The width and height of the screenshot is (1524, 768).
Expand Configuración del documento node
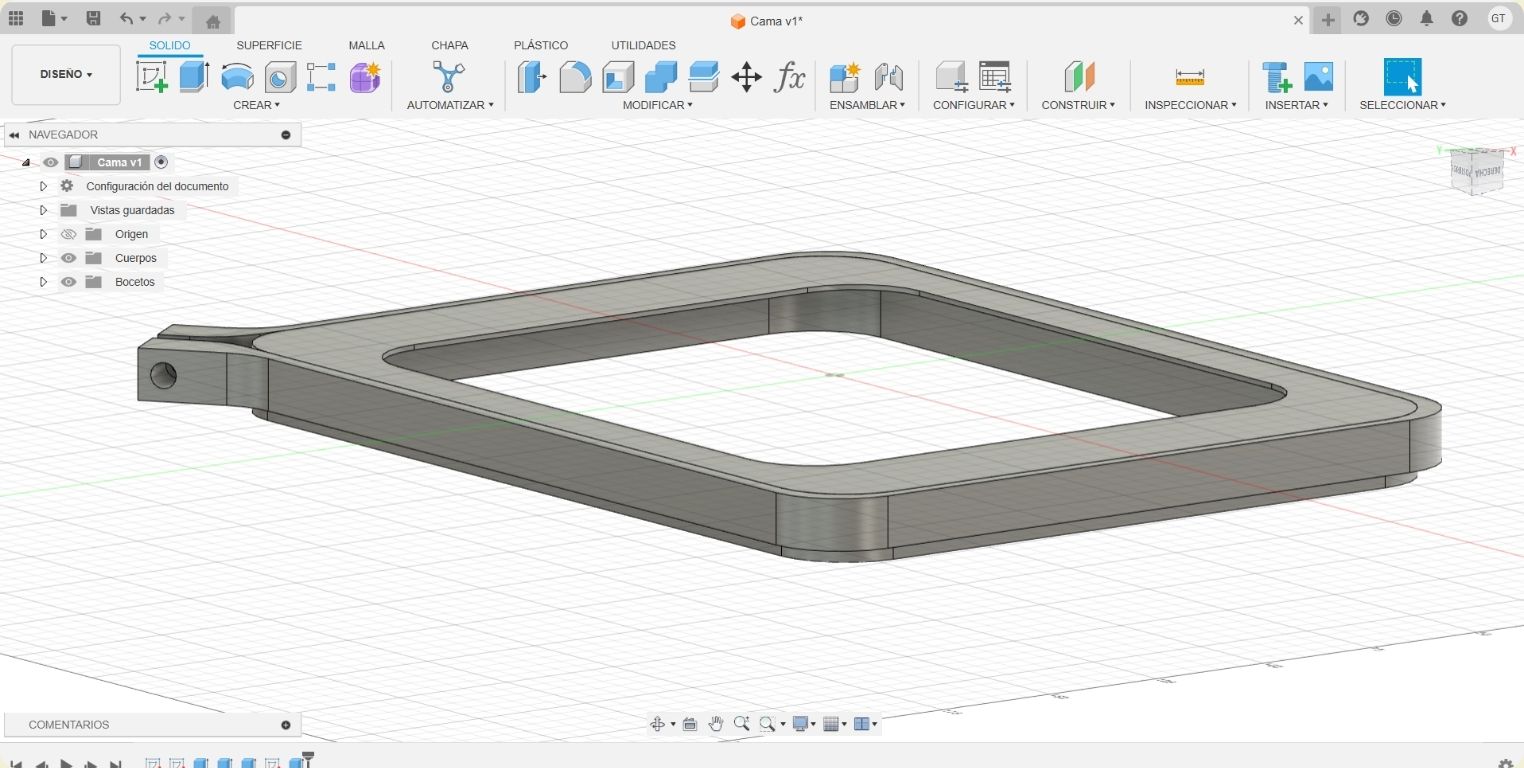click(43, 186)
